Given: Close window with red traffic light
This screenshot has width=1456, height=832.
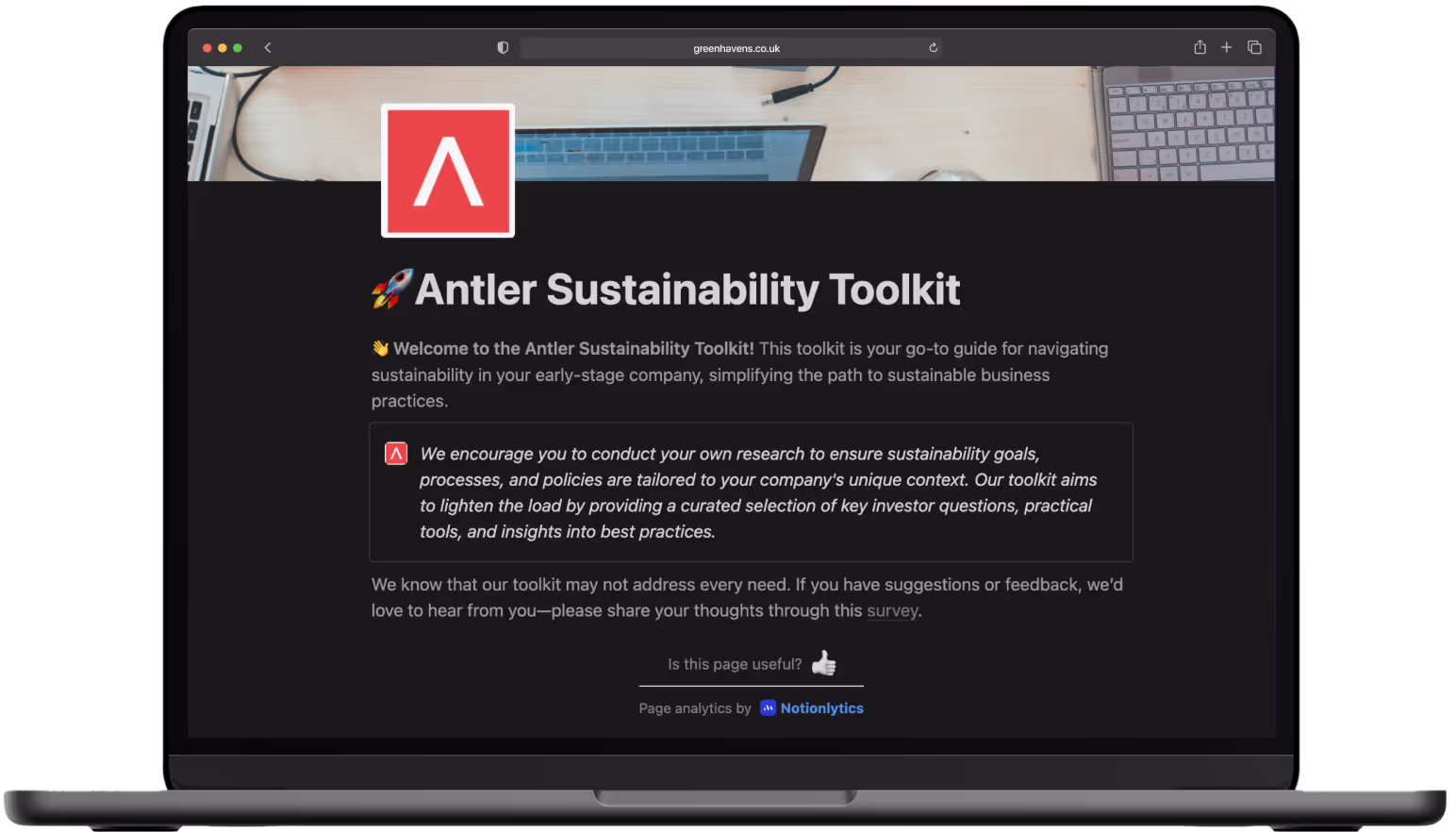Looking at the screenshot, I should [x=207, y=48].
